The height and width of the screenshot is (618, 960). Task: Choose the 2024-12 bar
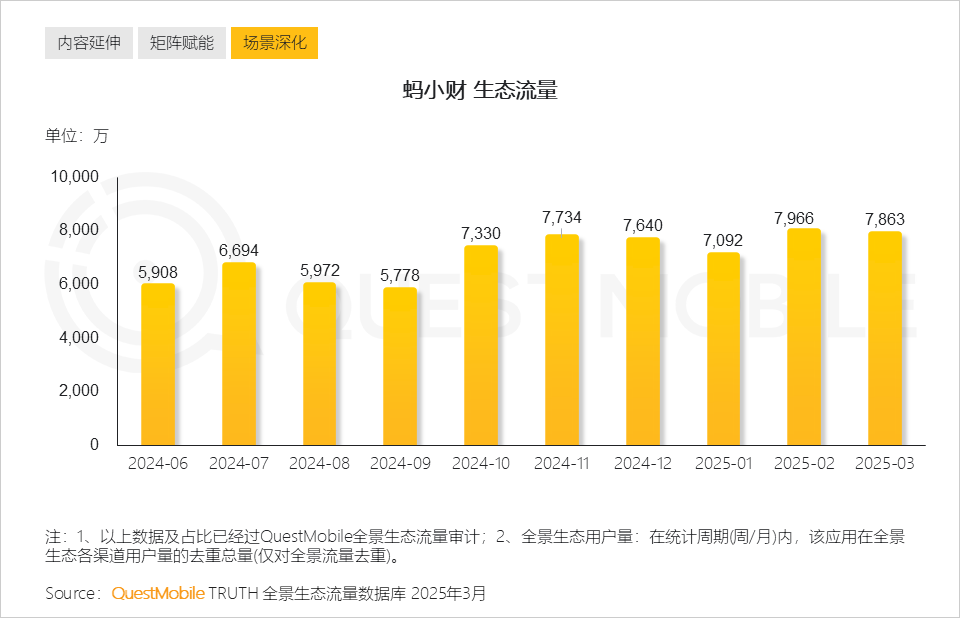(643, 341)
